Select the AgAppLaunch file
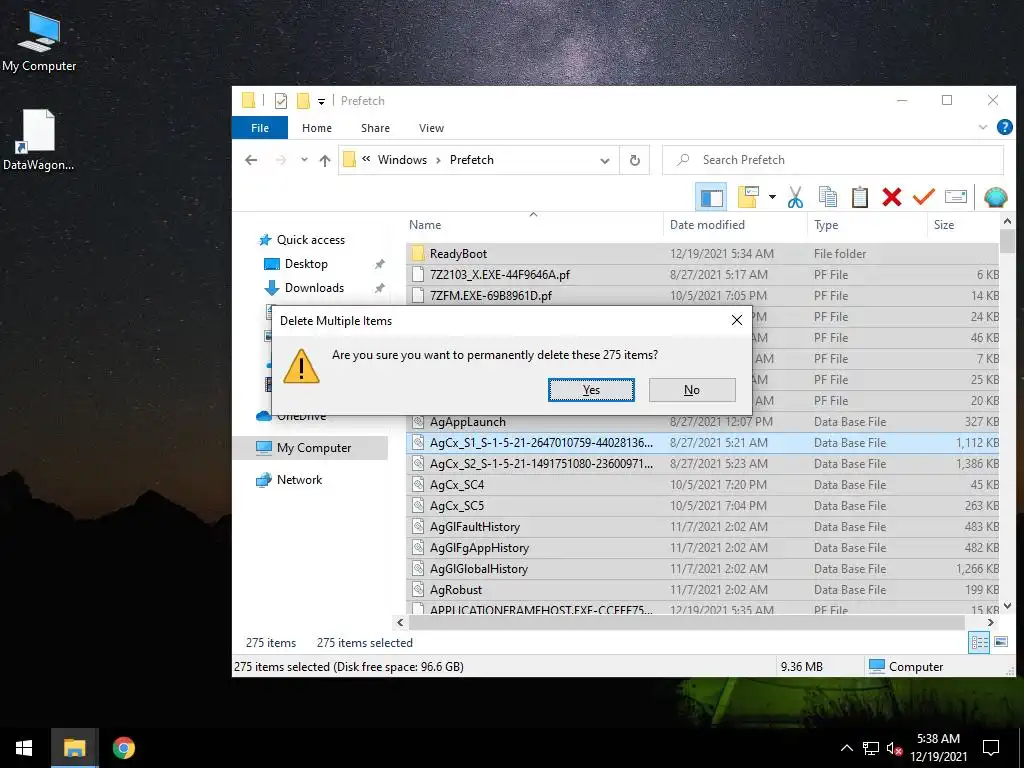Viewport: 1024px width, 768px height. pyautogui.click(x=703, y=422)
